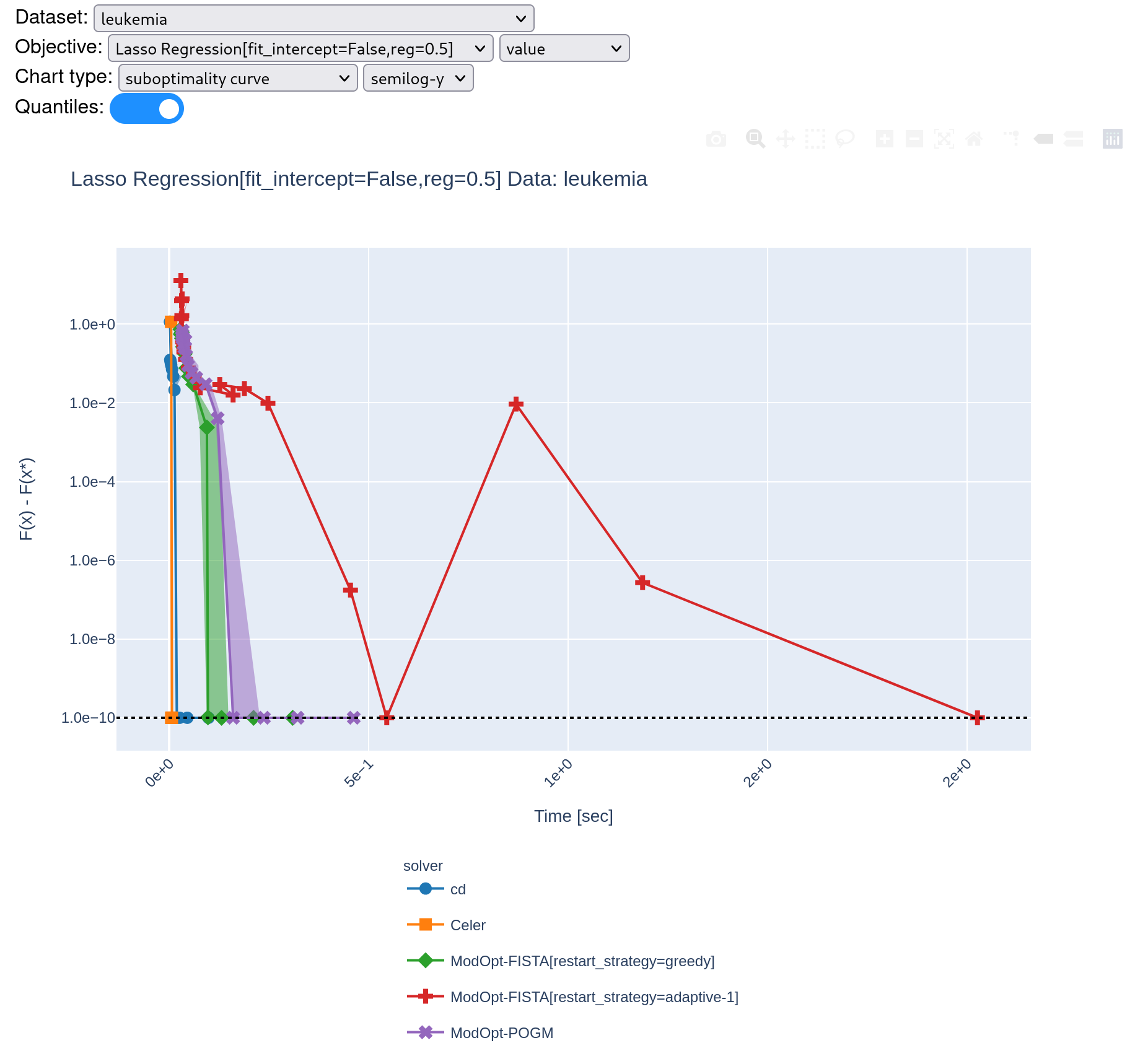This screenshot has height=1056, width=1148.
Task: Toggle Celer solver trace in legend
Action: pyautogui.click(x=446, y=925)
